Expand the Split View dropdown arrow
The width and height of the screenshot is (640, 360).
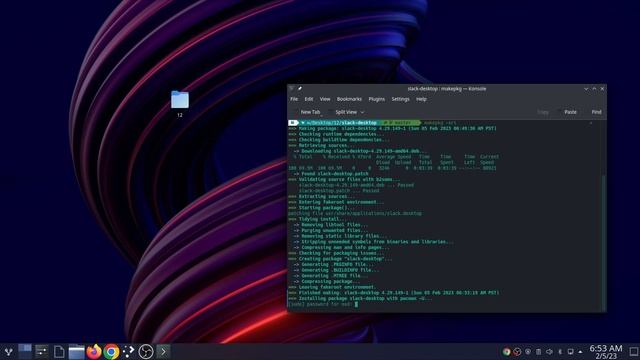coord(362,112)
